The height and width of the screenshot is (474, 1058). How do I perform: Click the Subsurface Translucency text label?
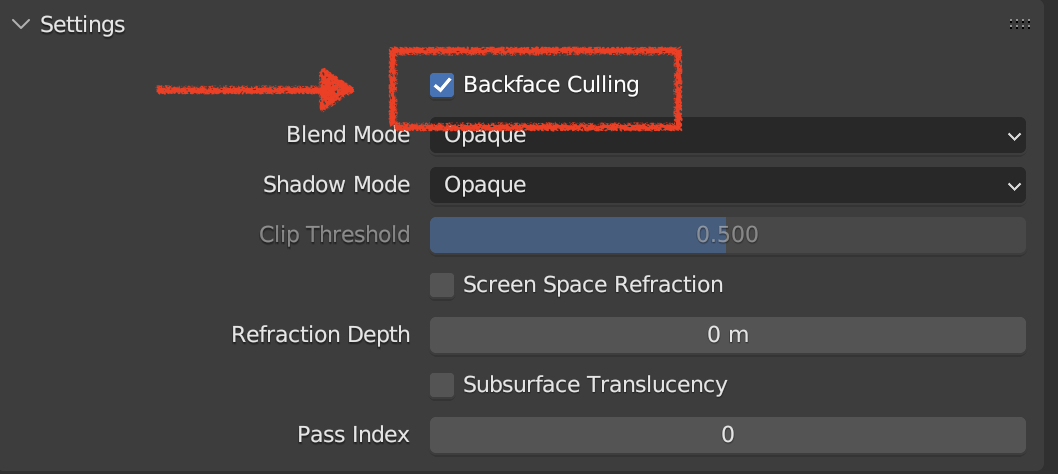coord(595,385)
